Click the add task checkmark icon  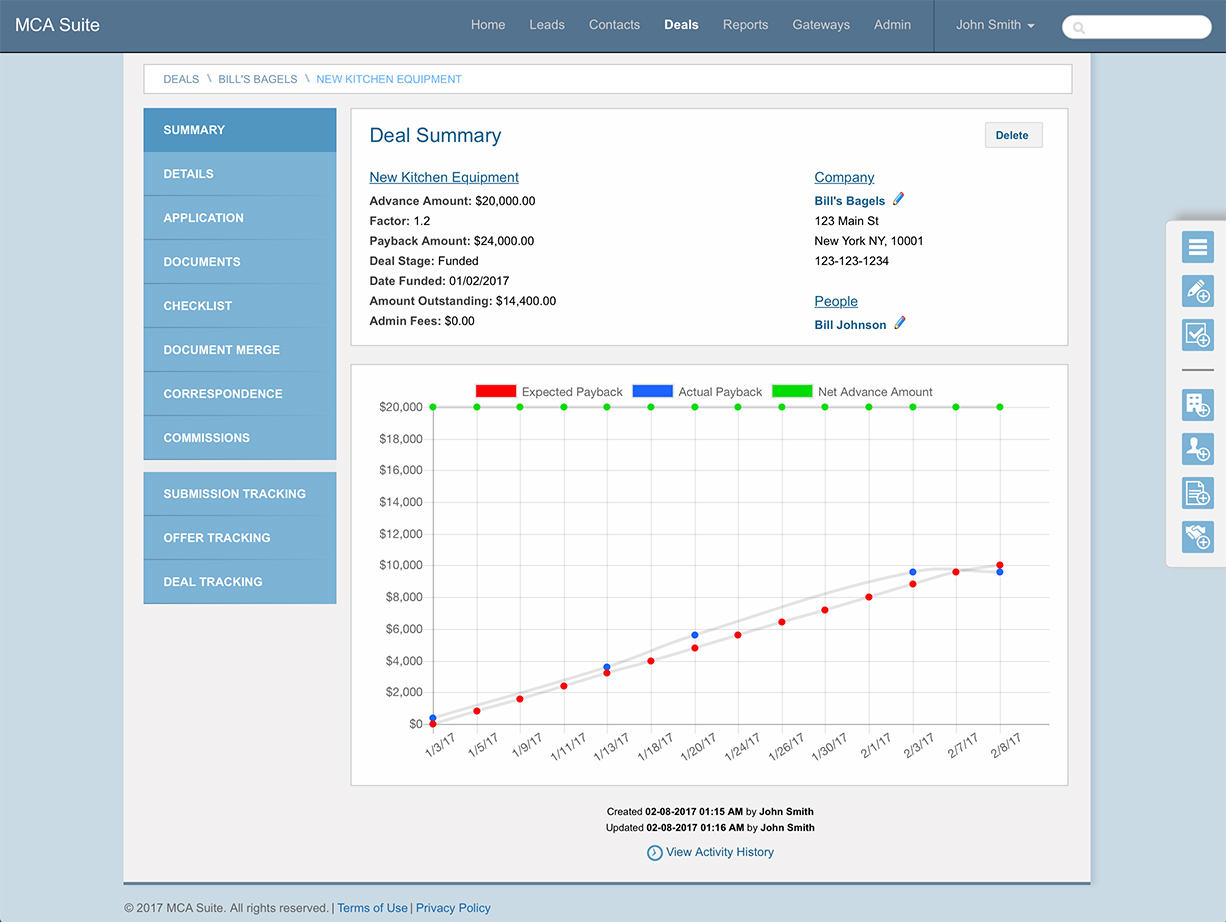(1197, 335)
